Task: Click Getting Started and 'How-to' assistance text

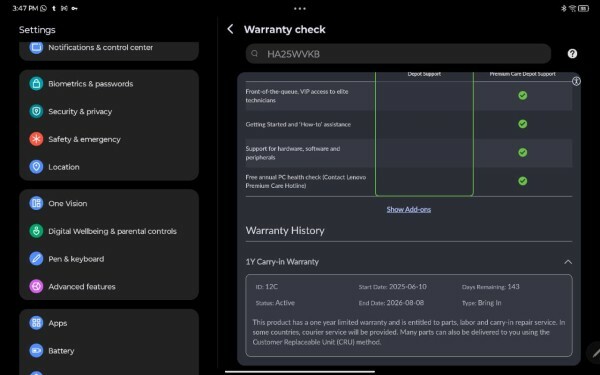Action: click(x=298, y=124)
